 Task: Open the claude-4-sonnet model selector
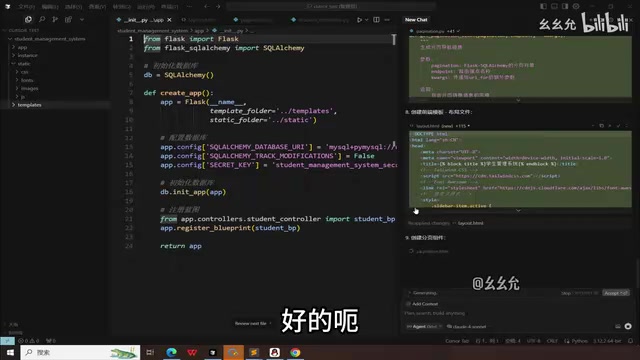coord(467,327)
